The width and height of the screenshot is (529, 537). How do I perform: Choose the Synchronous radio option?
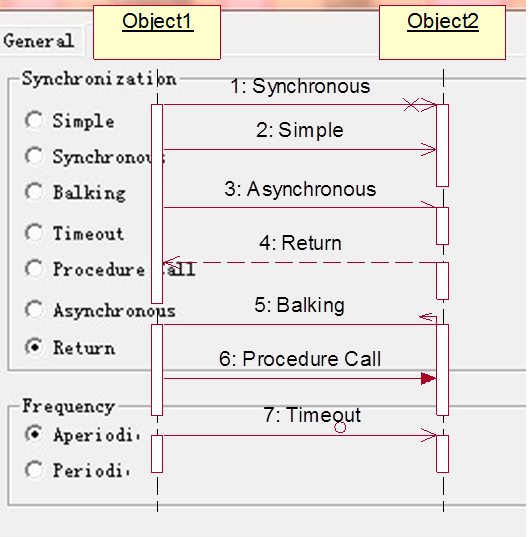tap(34, 156)
